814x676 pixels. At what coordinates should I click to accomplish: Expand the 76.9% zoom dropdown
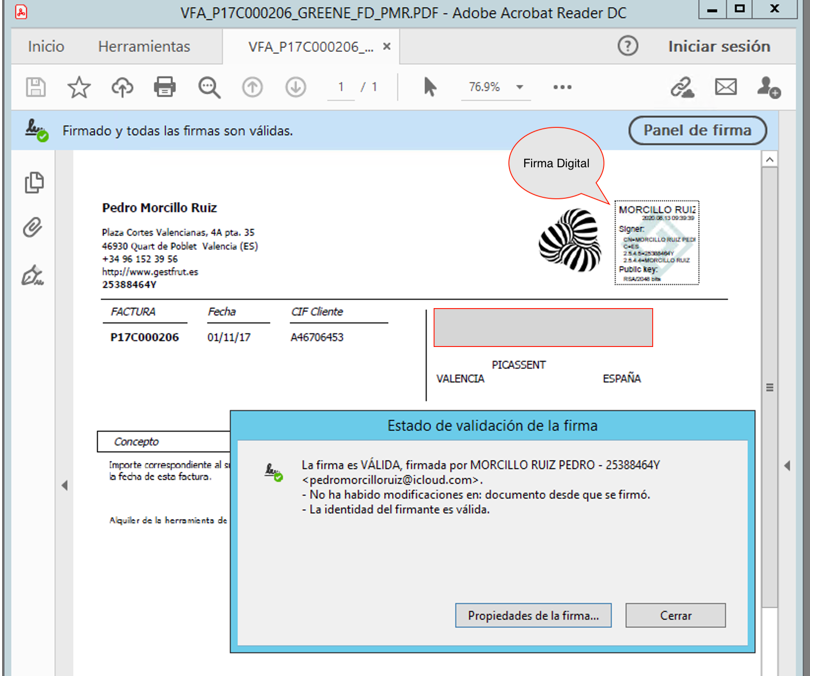coord(520,87)
